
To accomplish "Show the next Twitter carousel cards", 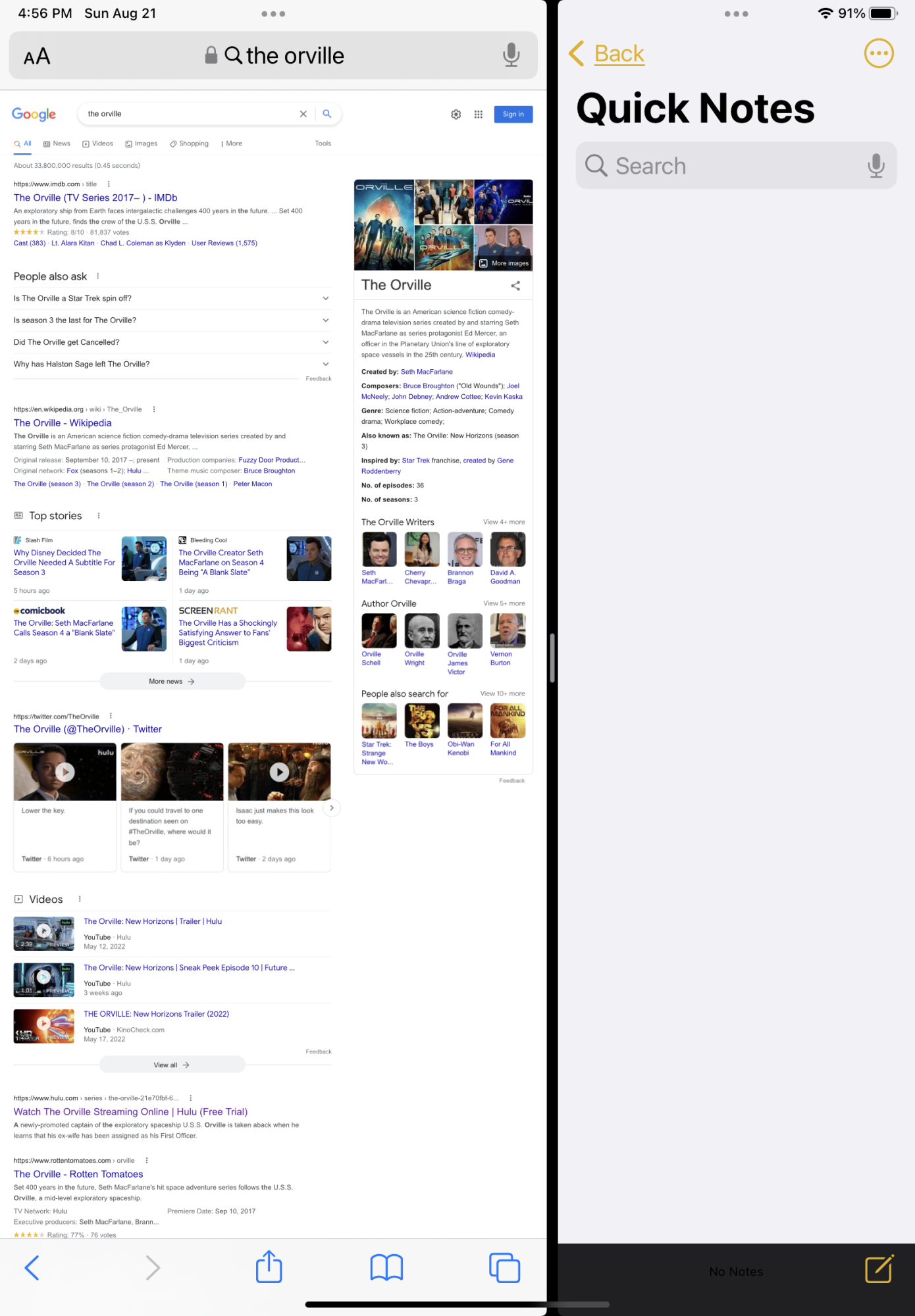I will coord(332,807).
